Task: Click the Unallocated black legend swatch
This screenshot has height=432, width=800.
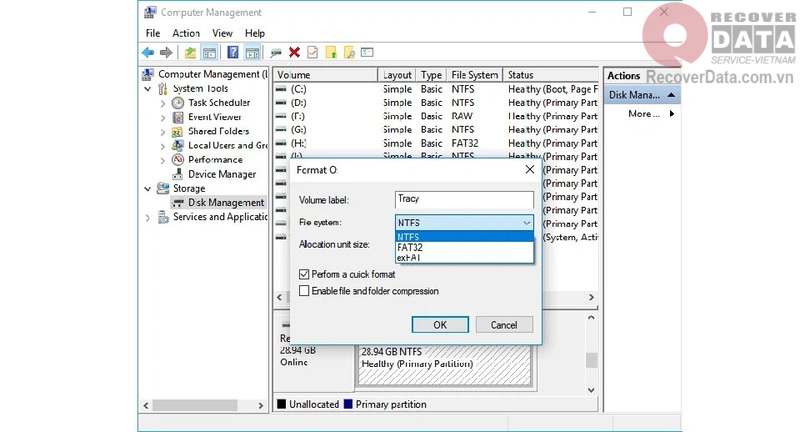Action: point(281,404)
